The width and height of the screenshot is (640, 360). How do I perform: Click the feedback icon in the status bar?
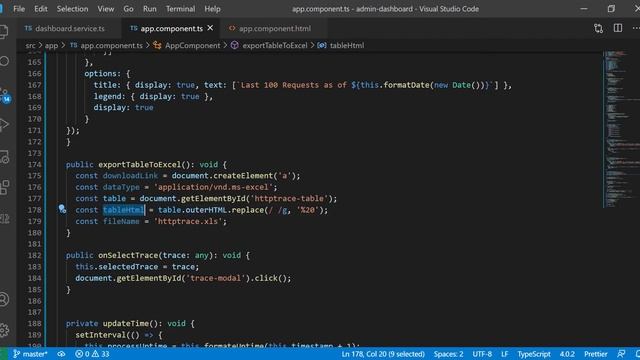pyautogui.click(x=621, y=354)
